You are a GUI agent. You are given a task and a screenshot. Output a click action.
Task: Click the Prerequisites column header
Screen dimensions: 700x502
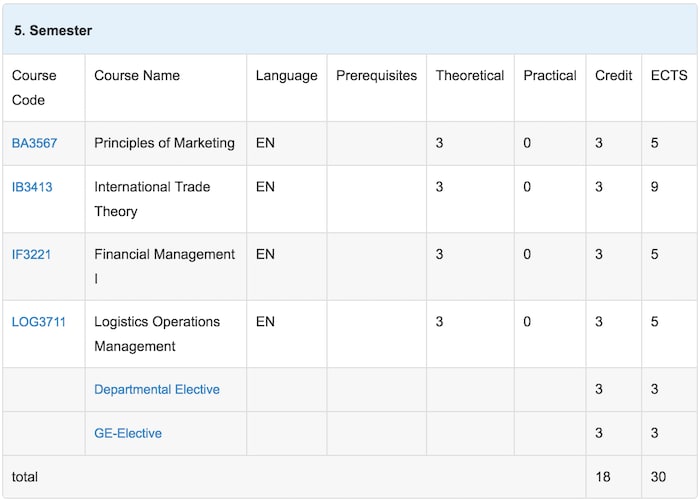(x=376, y=76)
